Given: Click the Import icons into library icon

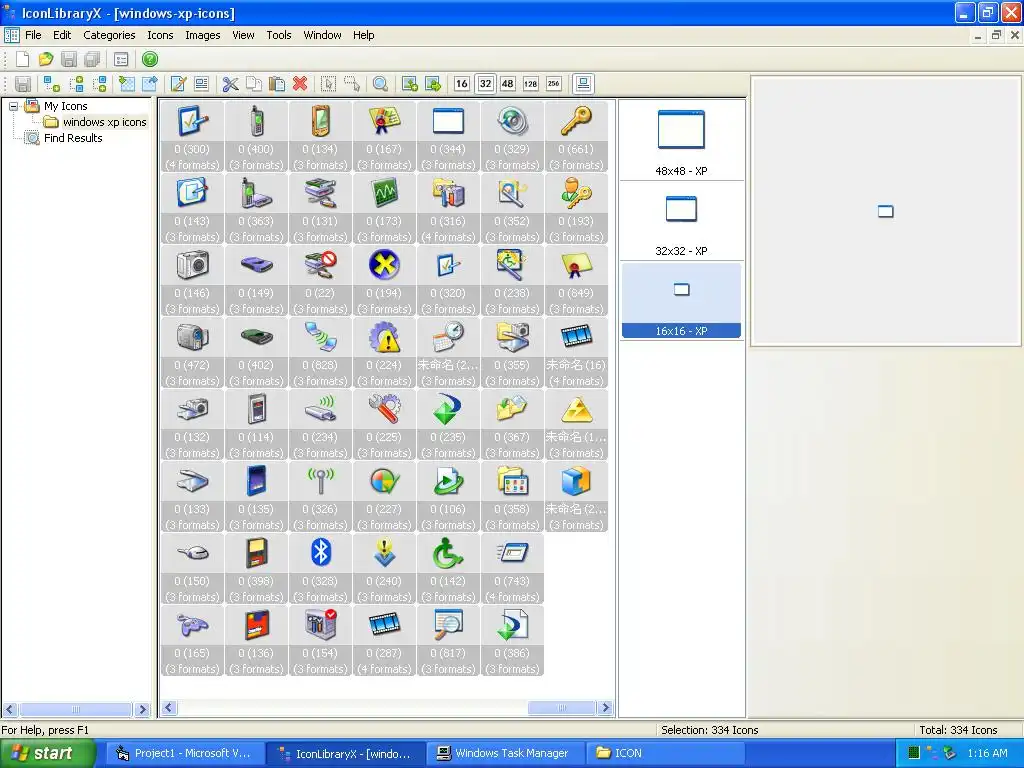Looking at the screenshot, I should [x=127, y=84].
